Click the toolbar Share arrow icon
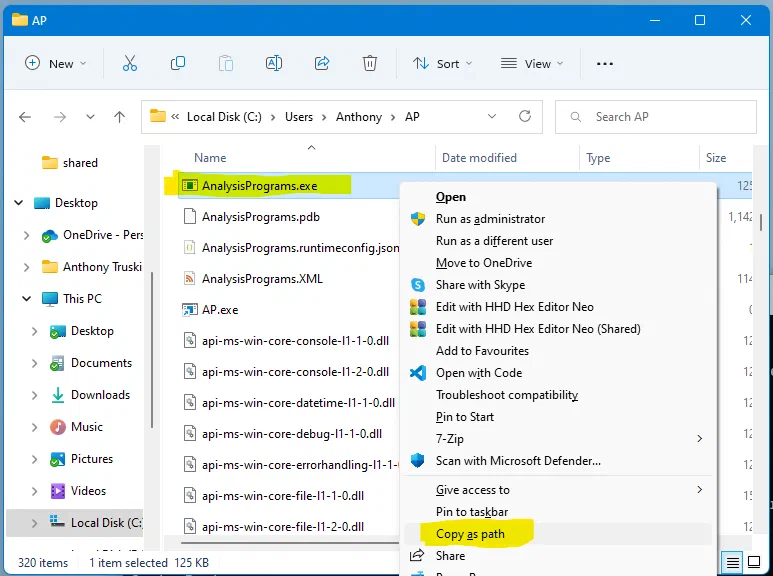 tap(322, 64)
